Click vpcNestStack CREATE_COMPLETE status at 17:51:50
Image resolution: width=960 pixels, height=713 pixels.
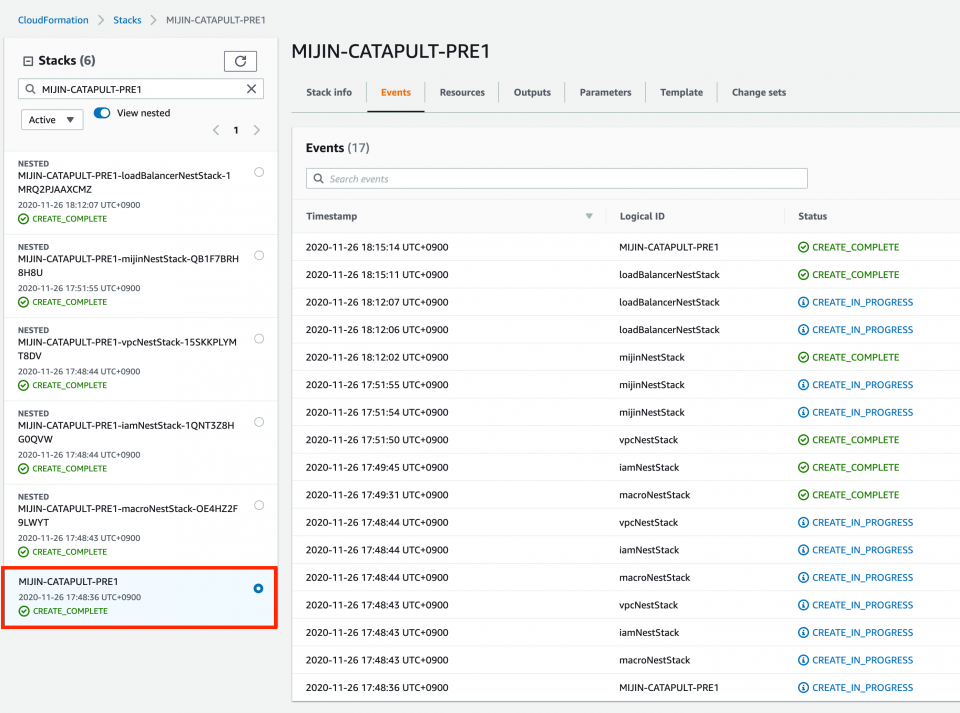[849, 440]
